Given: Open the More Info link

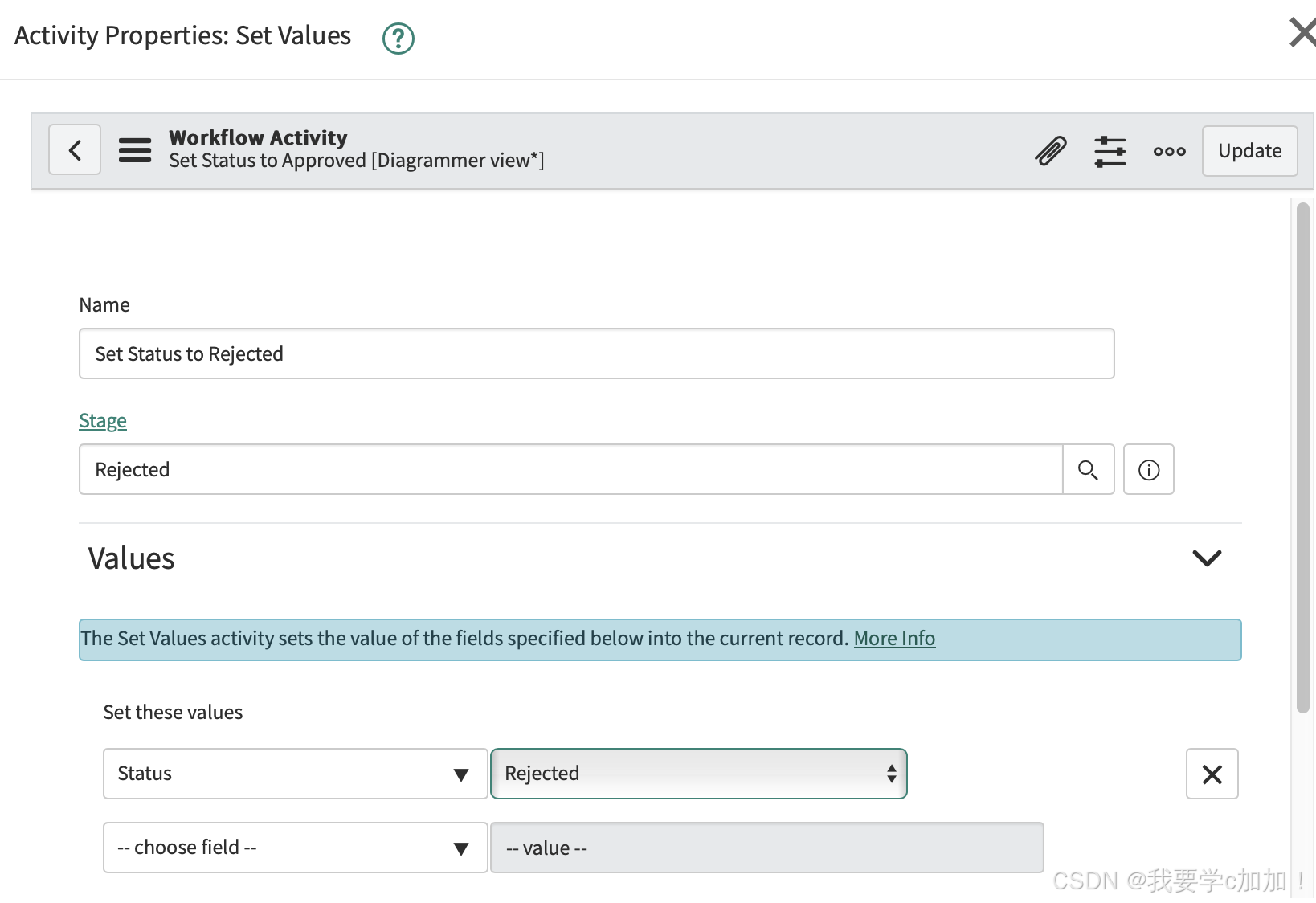Looking at the screenshot, I should (x=894, y=639).
